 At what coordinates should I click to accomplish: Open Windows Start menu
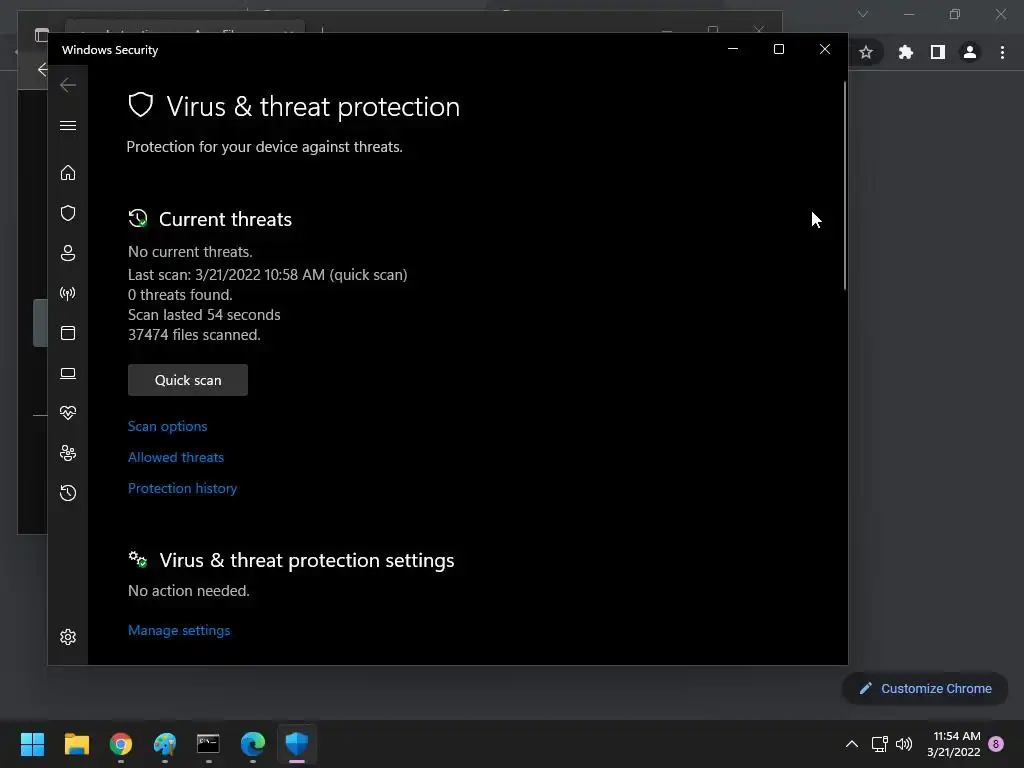32,744
